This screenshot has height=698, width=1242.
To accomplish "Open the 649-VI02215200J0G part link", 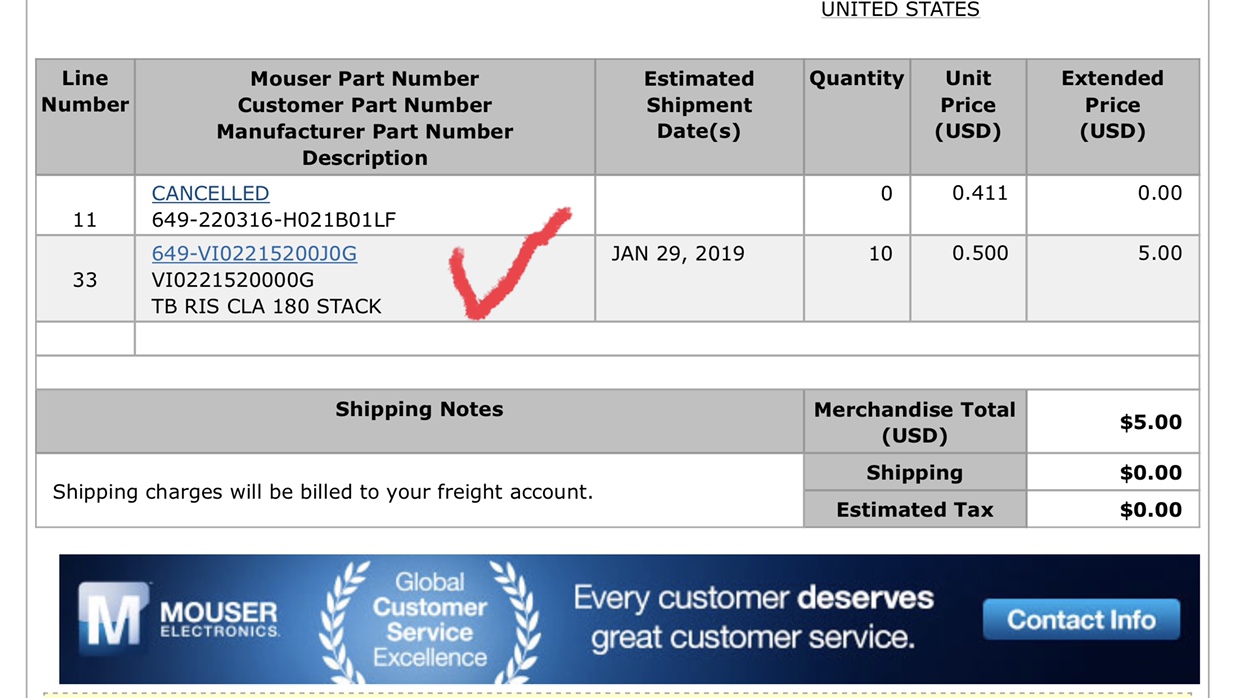I will tap(254, 253).
